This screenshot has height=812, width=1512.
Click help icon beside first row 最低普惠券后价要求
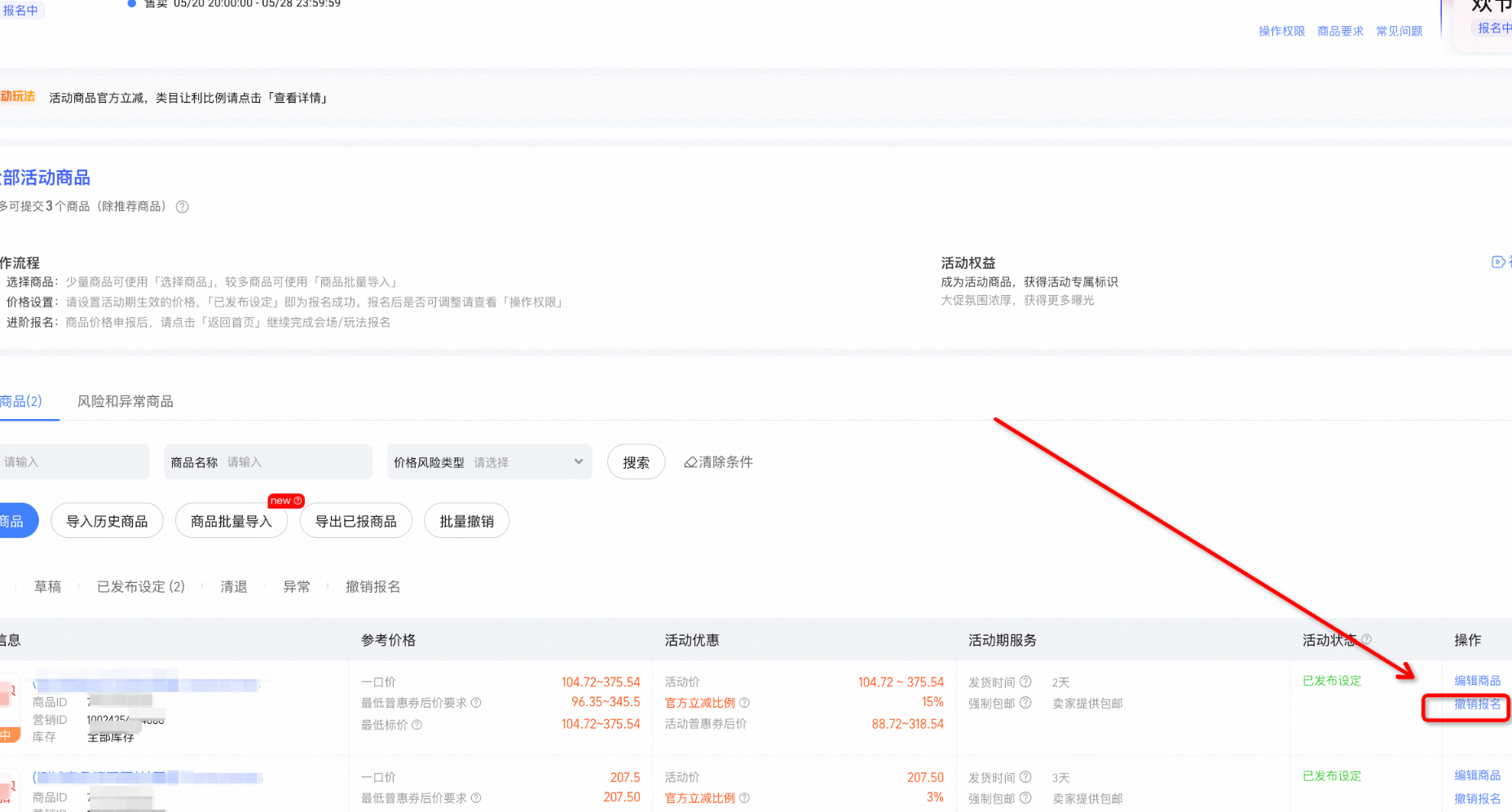(476, 703)
